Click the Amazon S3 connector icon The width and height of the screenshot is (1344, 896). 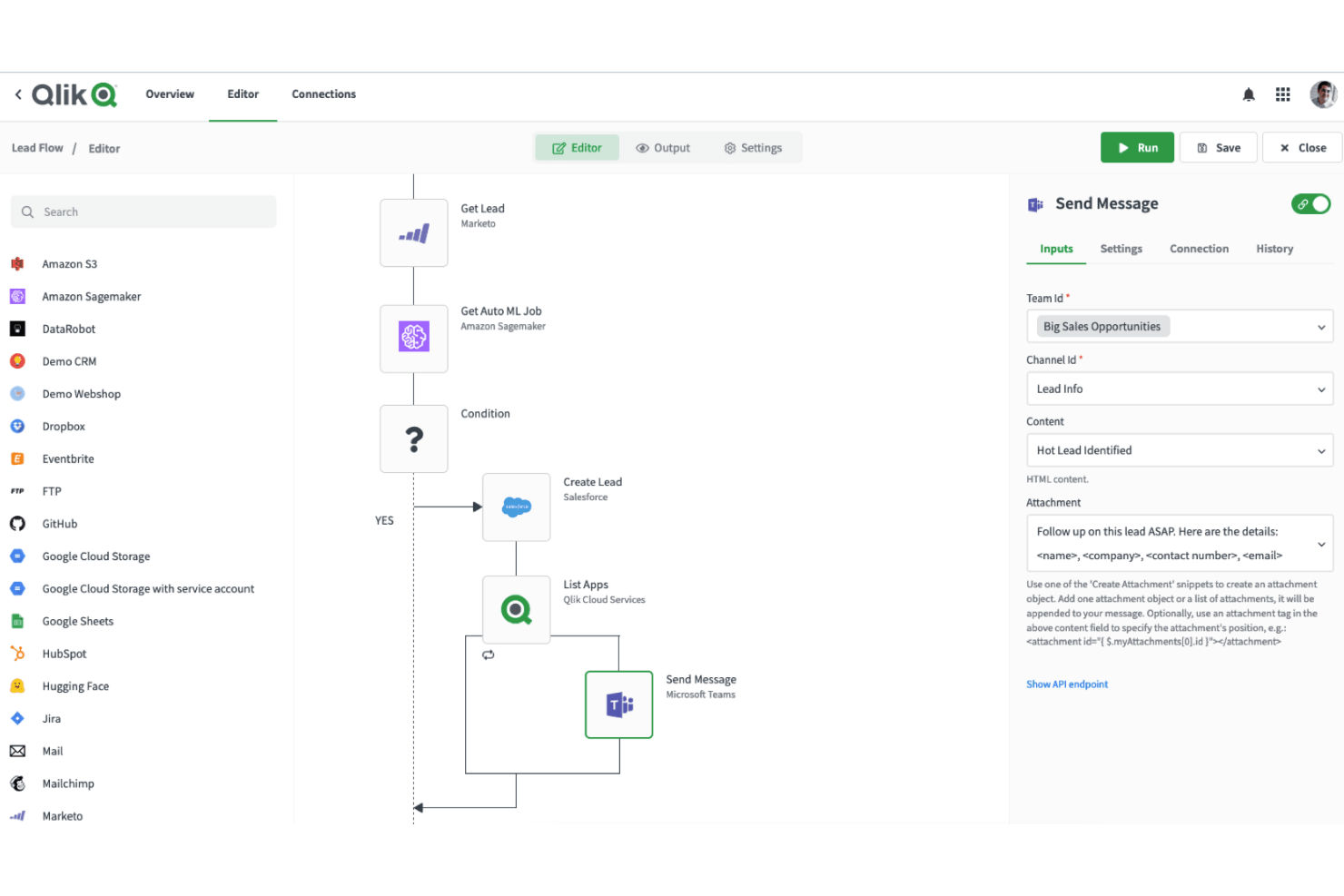coord(17,264)
